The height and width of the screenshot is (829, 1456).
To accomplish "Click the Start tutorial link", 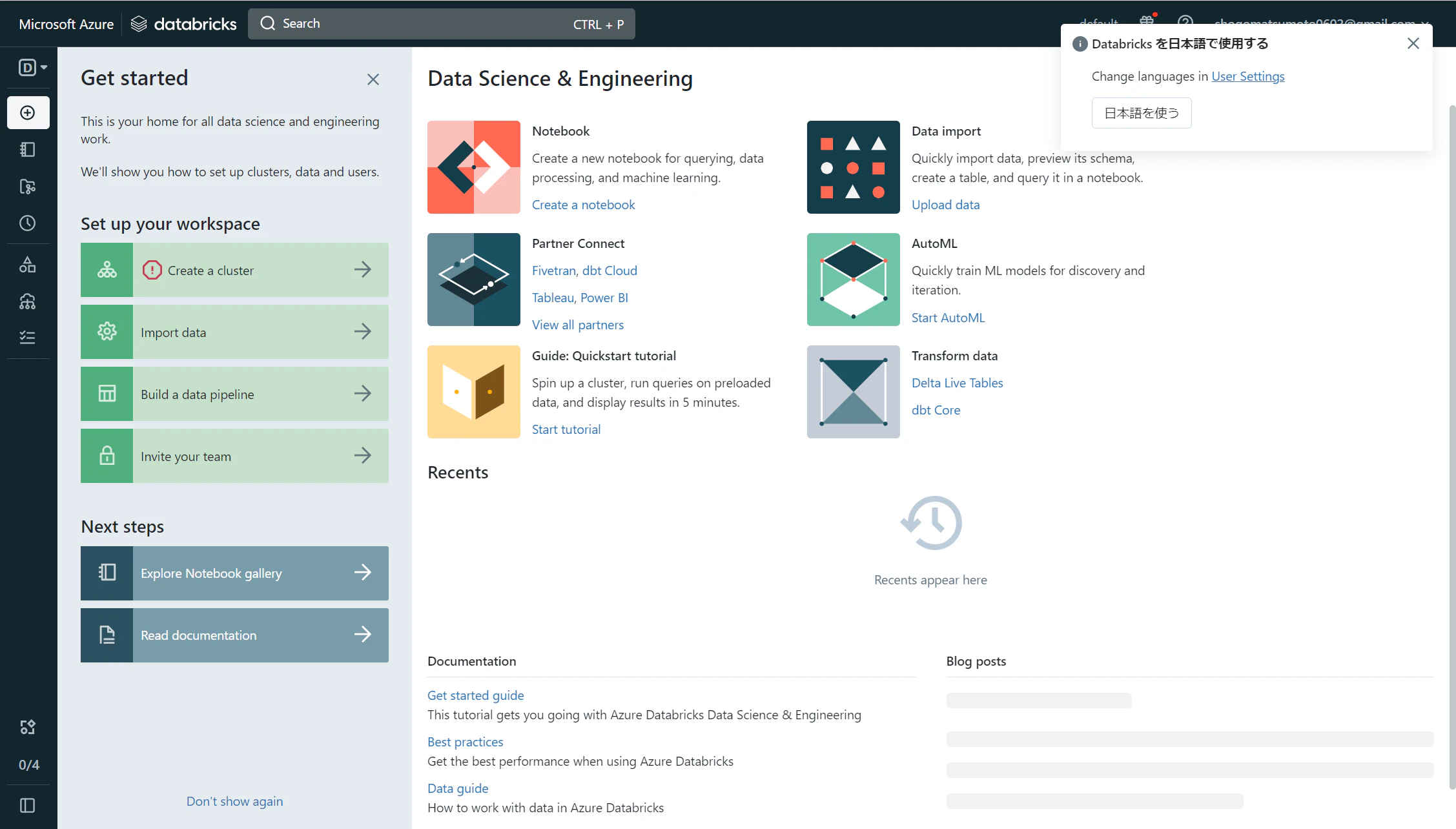I will [566, 429].
